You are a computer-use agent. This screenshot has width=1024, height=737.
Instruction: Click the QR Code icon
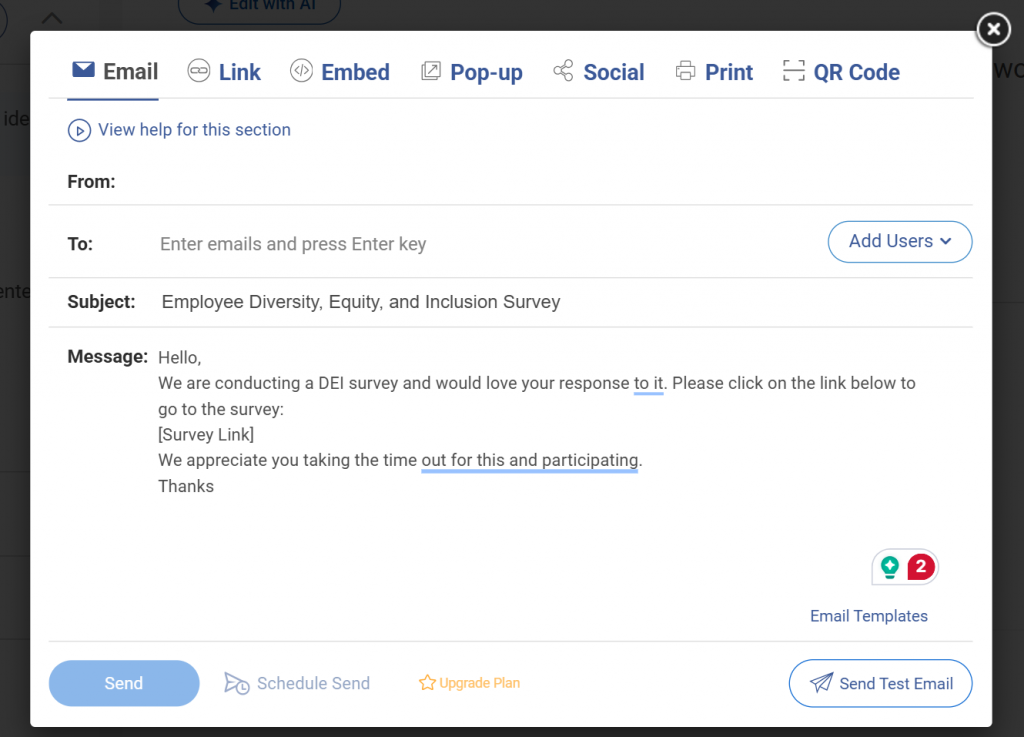(794, 71)
